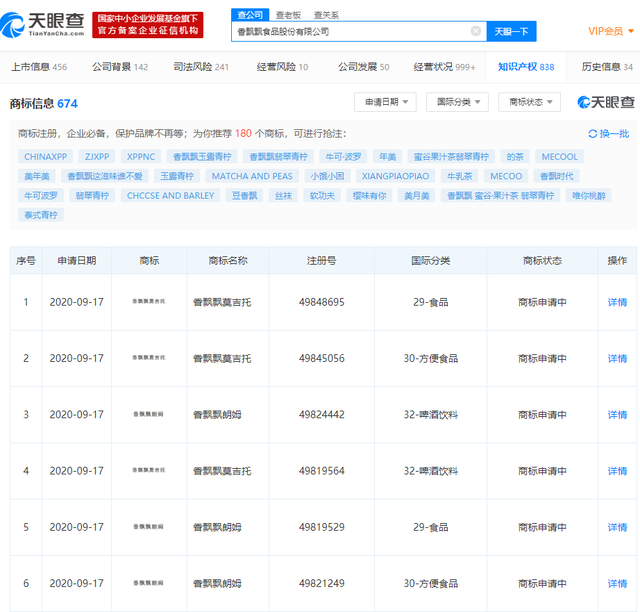640x612 pixels.
Task: Switch to the 查关系 search tab
Action: [x=326, y=15]
